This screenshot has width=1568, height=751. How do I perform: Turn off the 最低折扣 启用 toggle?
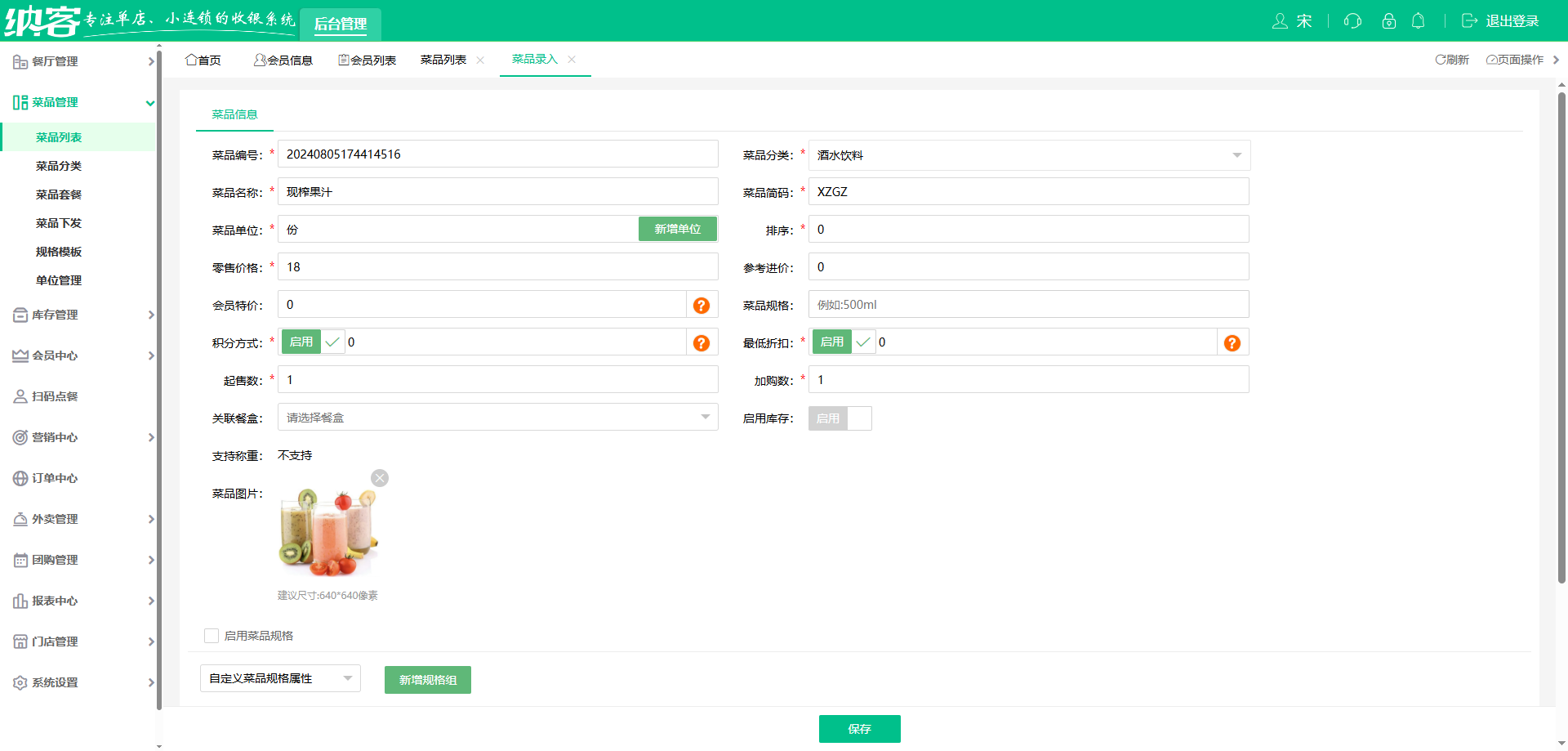pos(831,342)
